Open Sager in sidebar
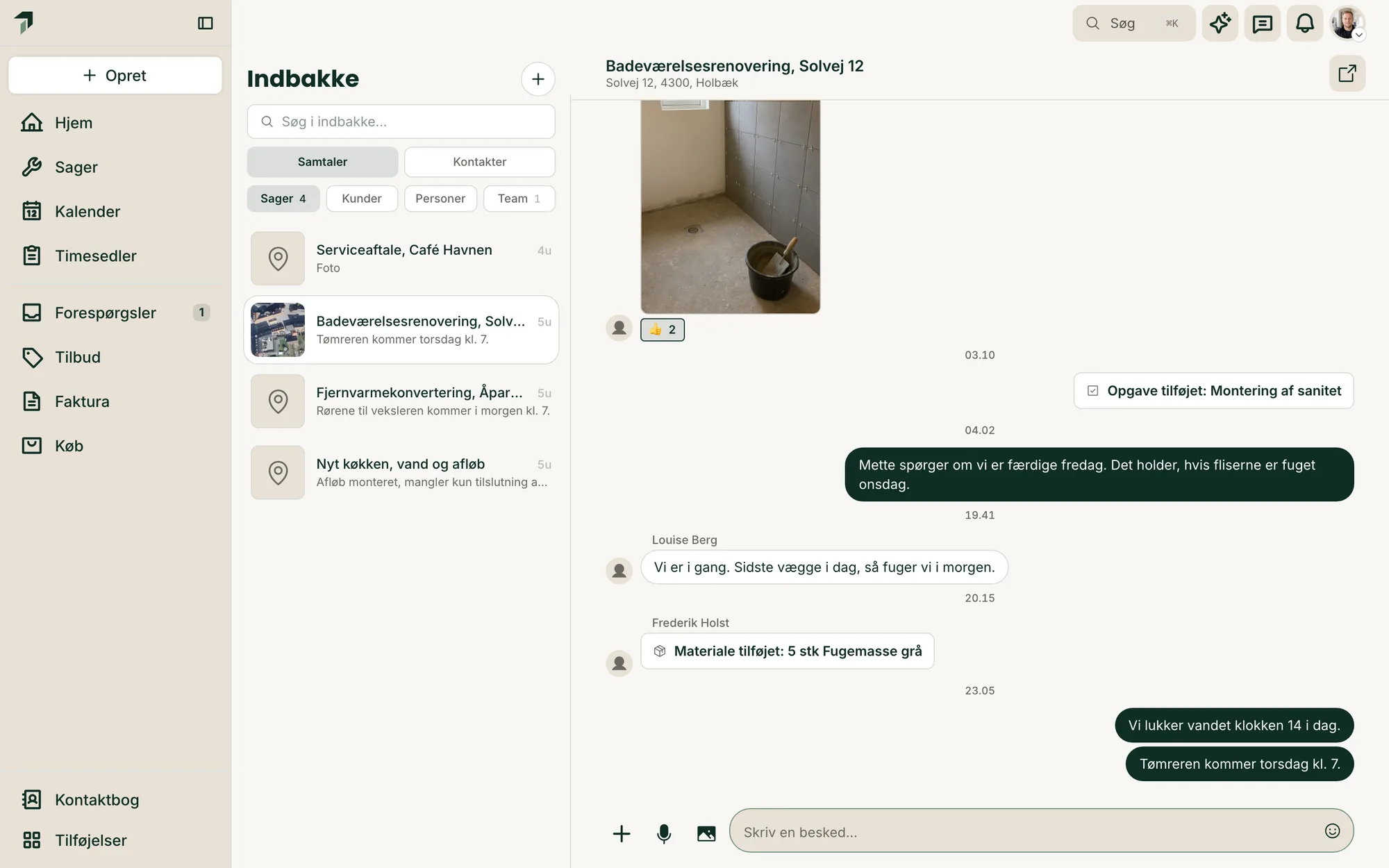 click(115, 167)
